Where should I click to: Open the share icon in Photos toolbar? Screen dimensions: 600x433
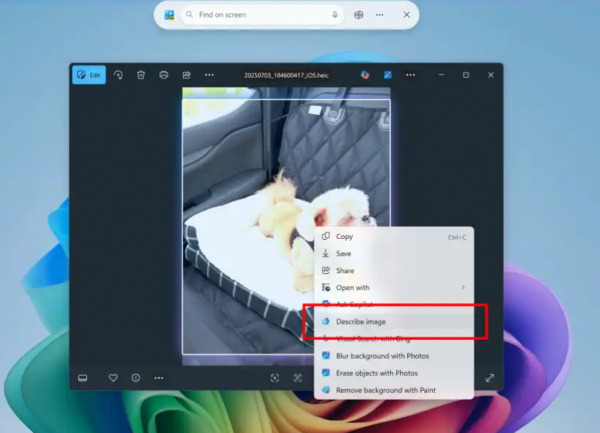(x=186, y=75)
